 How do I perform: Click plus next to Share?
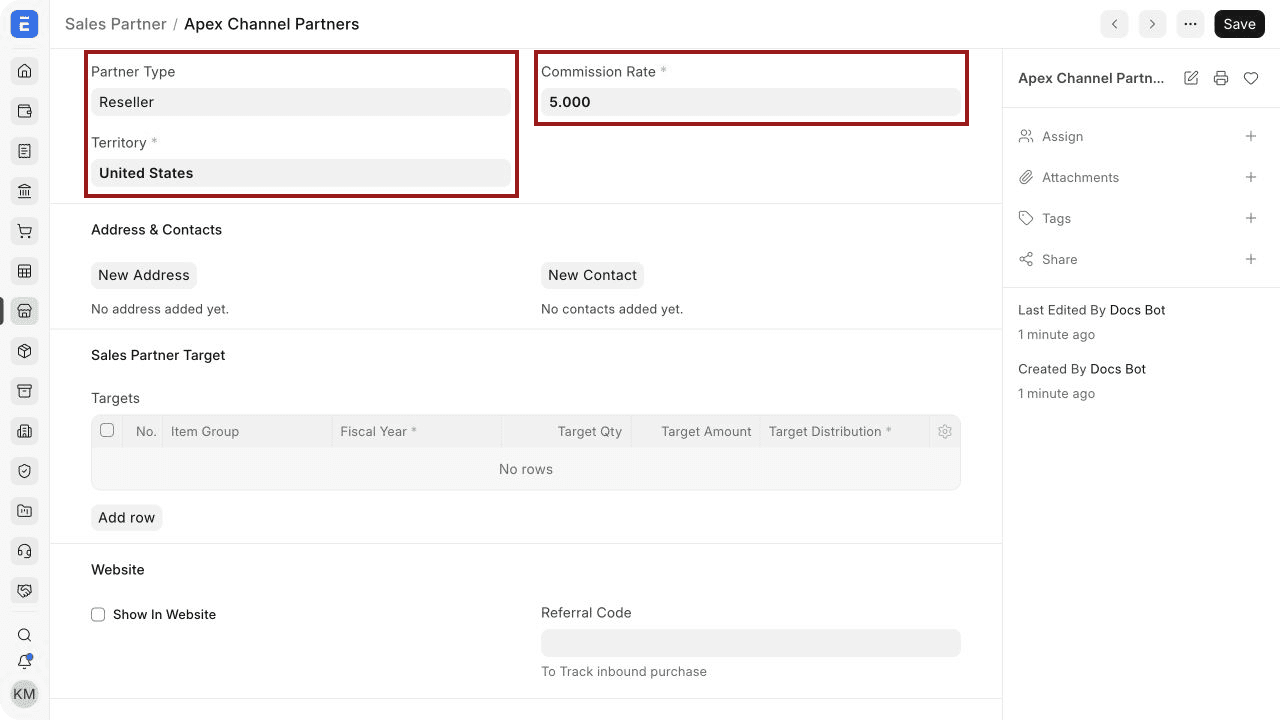click(x=1251, y=259)
